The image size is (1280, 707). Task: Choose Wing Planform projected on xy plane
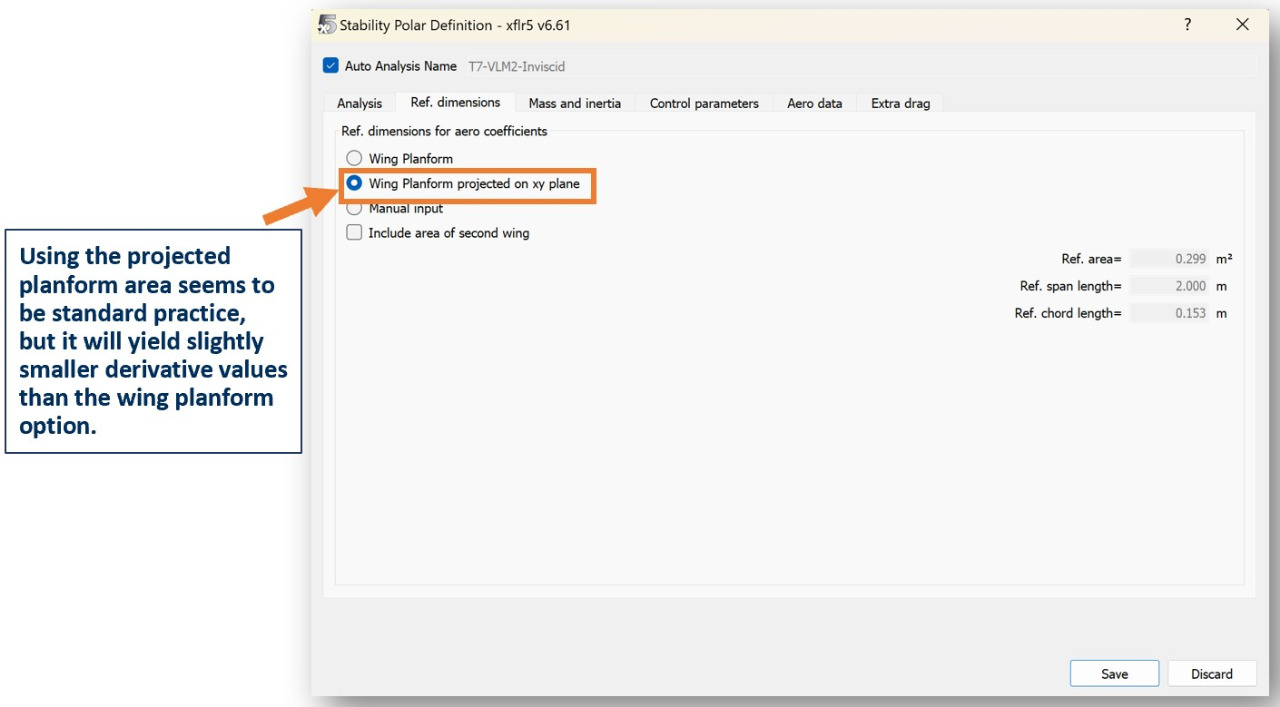pos(354,184)
